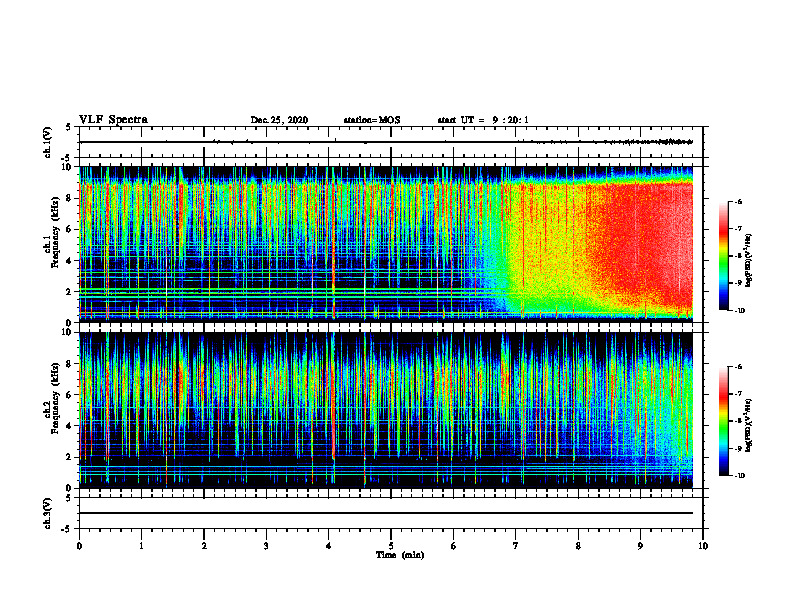Click the time axis tick label "3"
The image size is (792, 612).
click(x=266, y=546)
